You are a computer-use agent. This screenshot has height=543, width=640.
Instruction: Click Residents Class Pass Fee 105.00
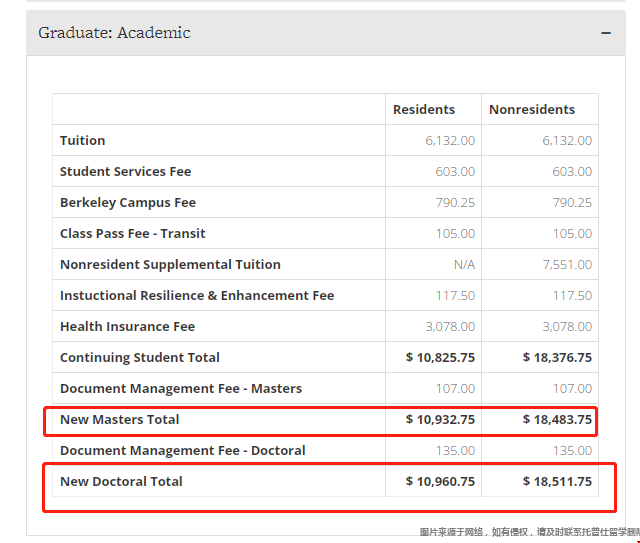[455, 234]
